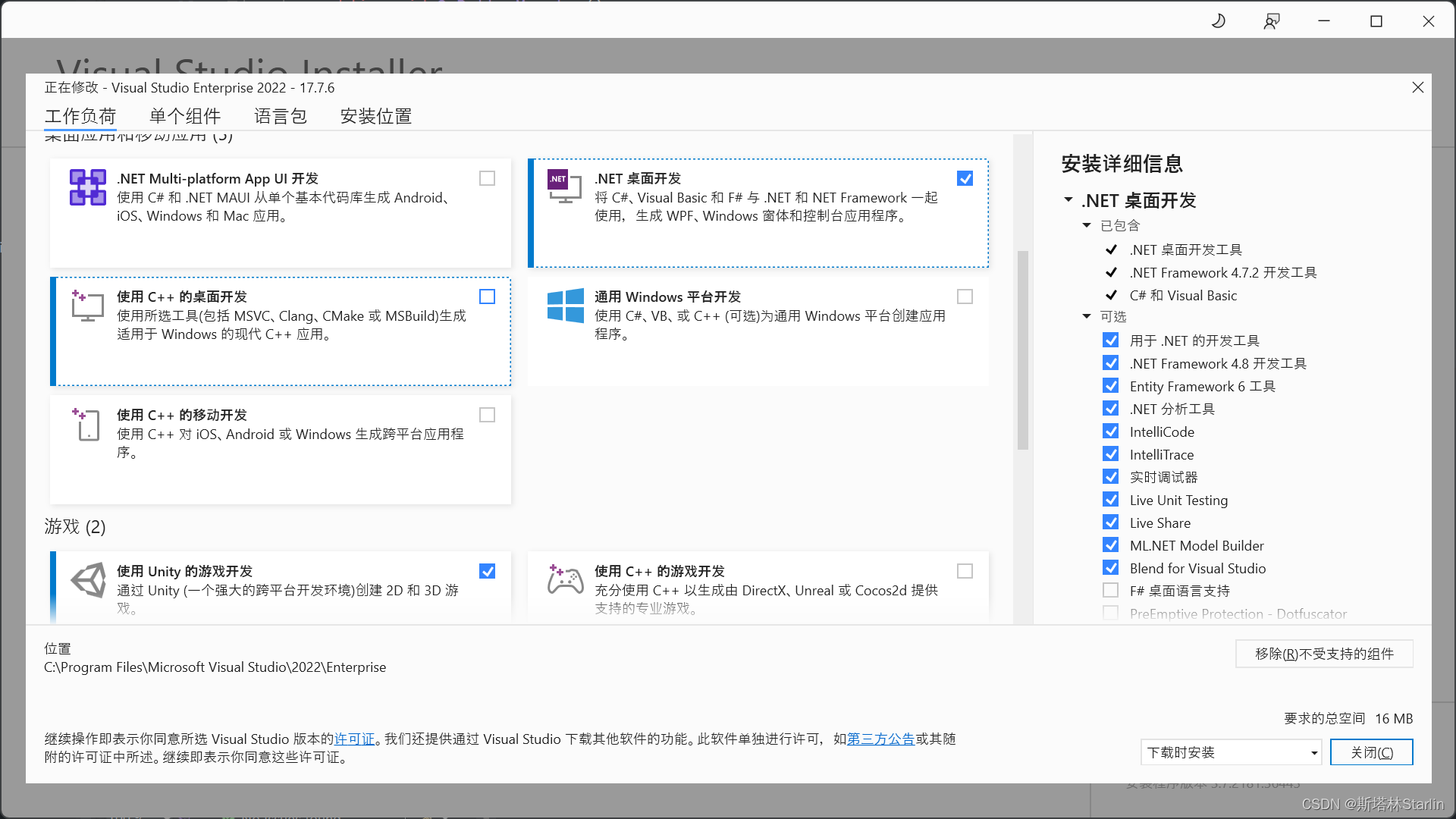The image size is (1456, 819).
Task: Uncheck 使用 Unity 的游戏开发 workload
Action: (x=488, y=571)
